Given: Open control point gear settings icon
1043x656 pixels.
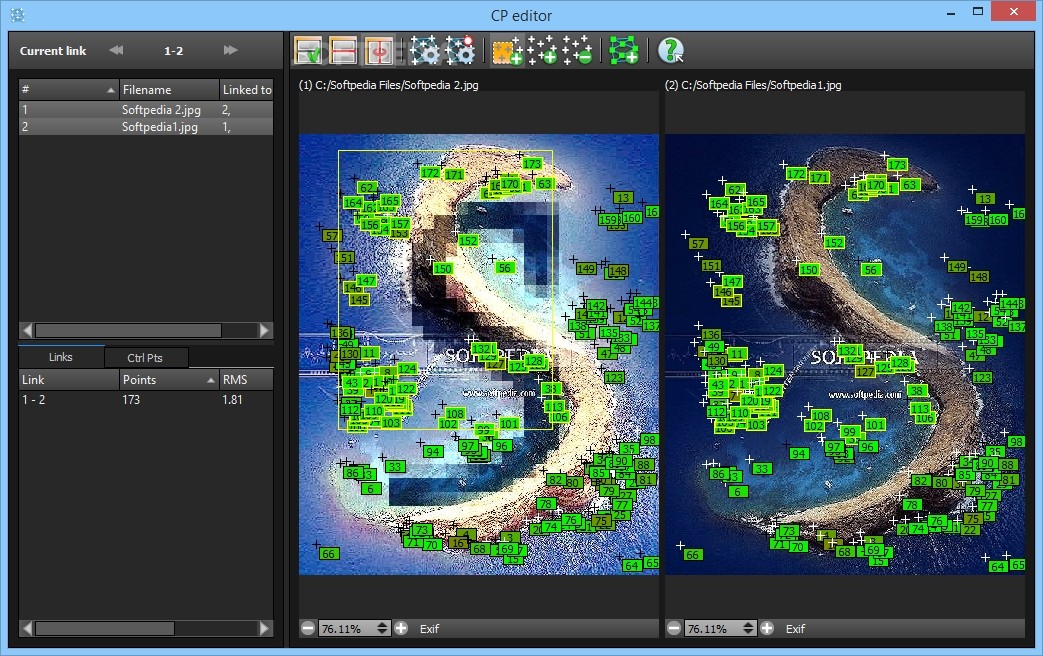Looking at the screenshot, I should pyautogui.click(x=424, y=51).
